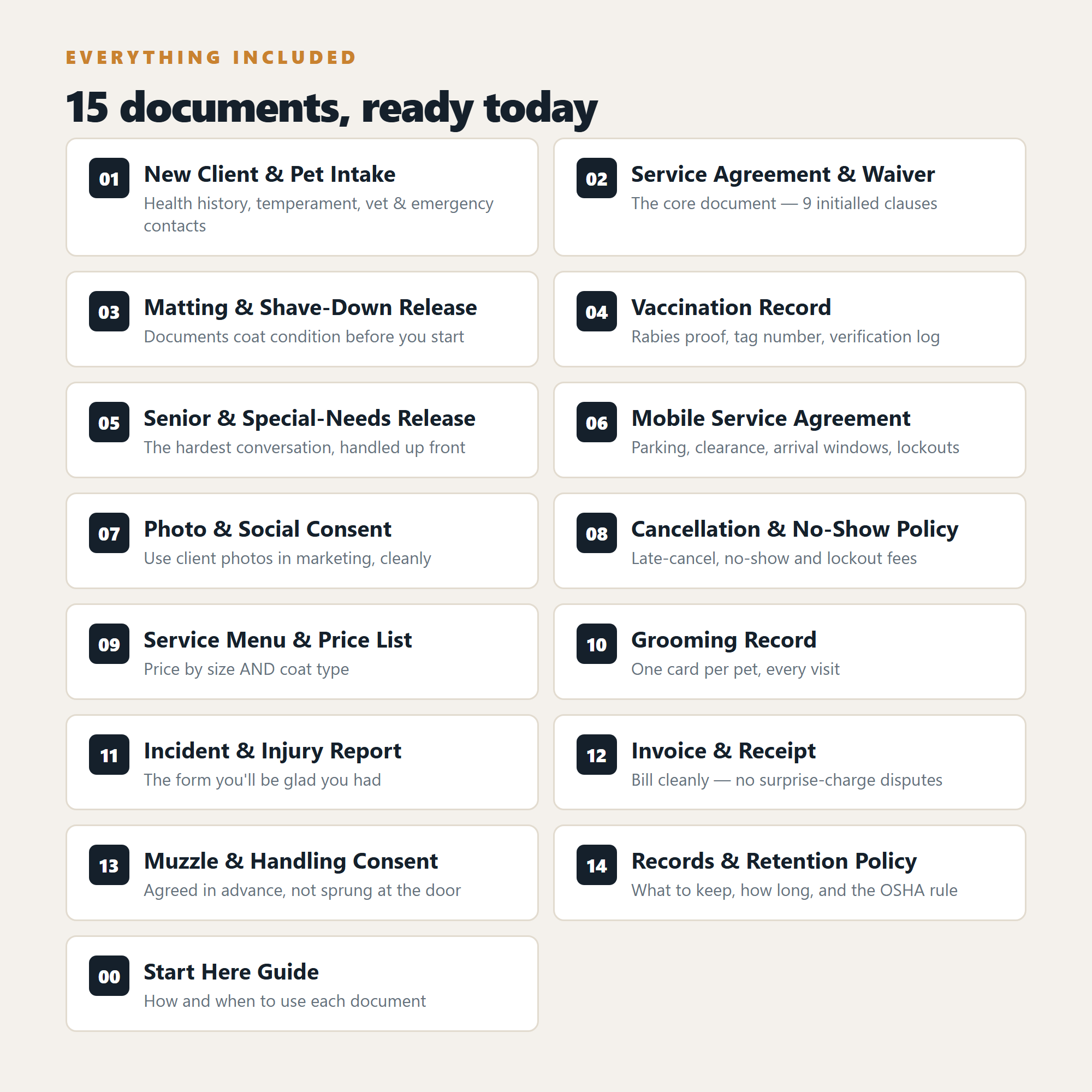Choose the Mobile Service Agreement title
This screenshot has width=1092, height=1092.
pyautogui.click(x=770, y=418)
